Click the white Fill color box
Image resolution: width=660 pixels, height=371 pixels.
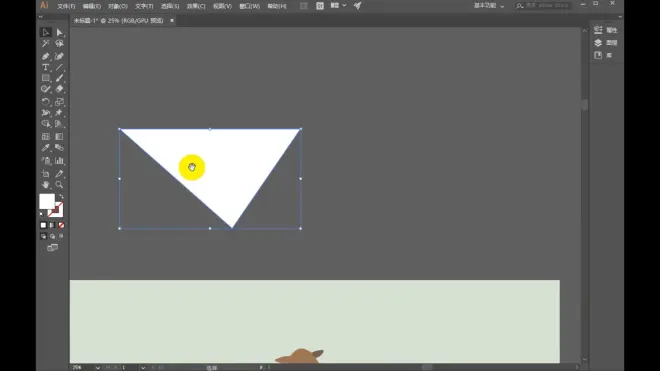pyautogui.click(x=47, y=201)
